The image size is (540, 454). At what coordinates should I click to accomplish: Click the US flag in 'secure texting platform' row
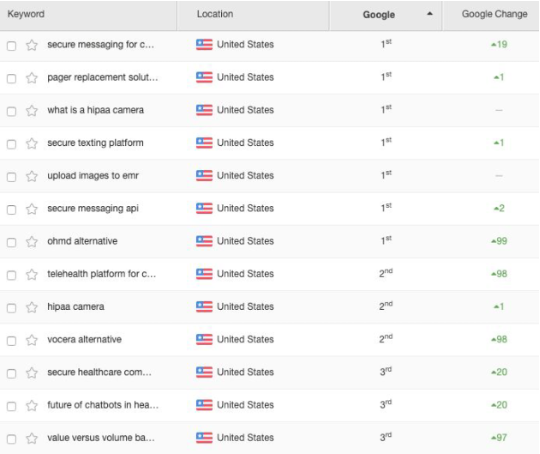tap(204, 143)
